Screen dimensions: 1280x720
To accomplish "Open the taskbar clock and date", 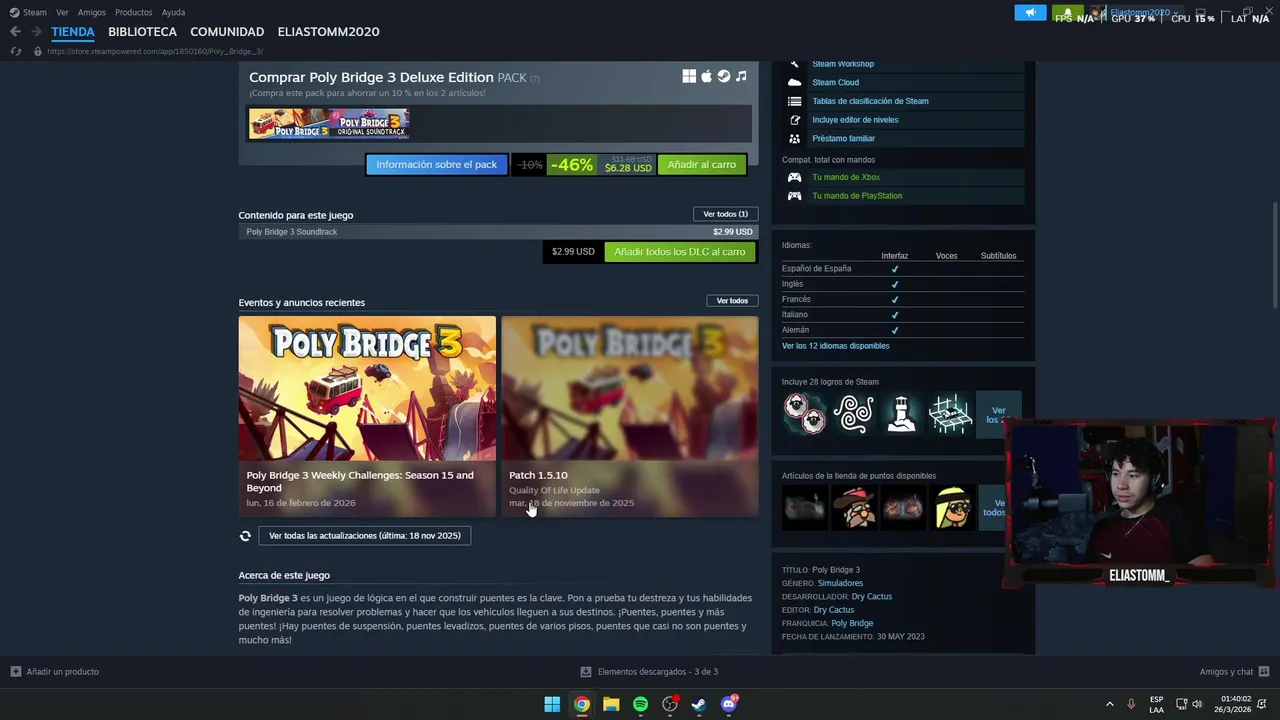I will point(1233,704).
